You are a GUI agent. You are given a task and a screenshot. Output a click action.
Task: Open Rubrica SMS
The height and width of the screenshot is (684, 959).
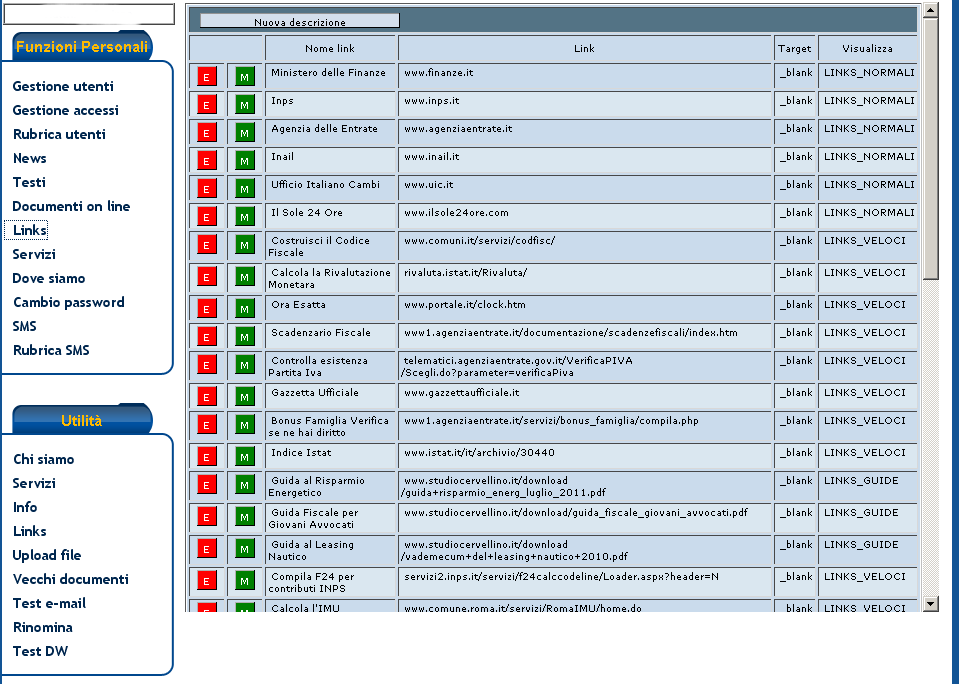[51, 350]
